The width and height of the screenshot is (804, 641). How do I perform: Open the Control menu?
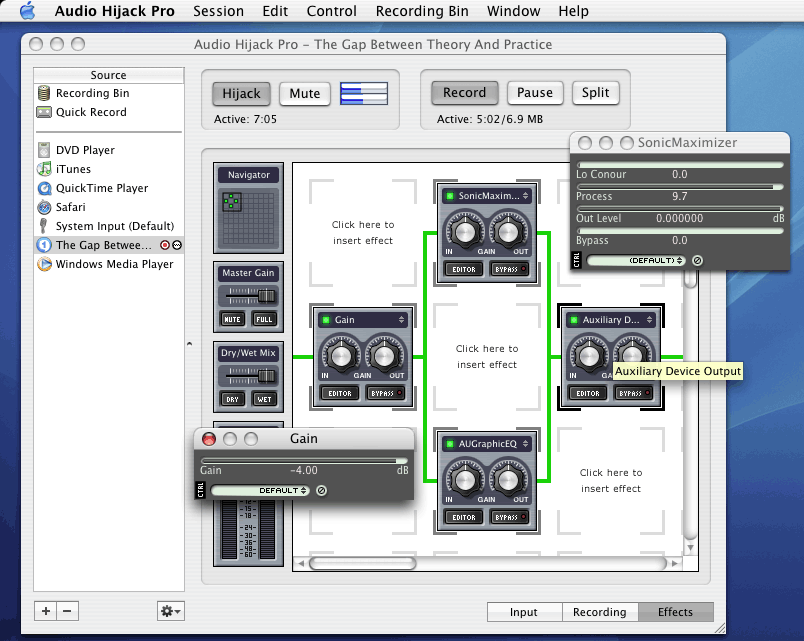point(331,11)
